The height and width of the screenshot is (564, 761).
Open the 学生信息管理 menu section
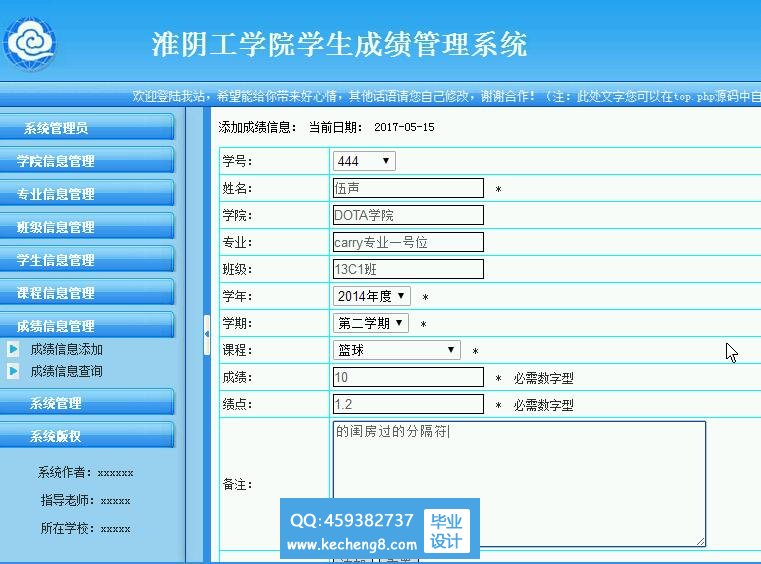tap(86, 260)
